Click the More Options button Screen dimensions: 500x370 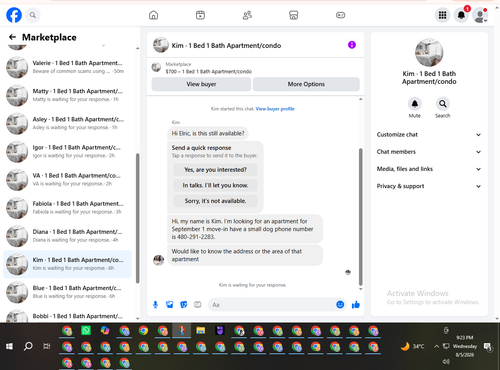306,84
